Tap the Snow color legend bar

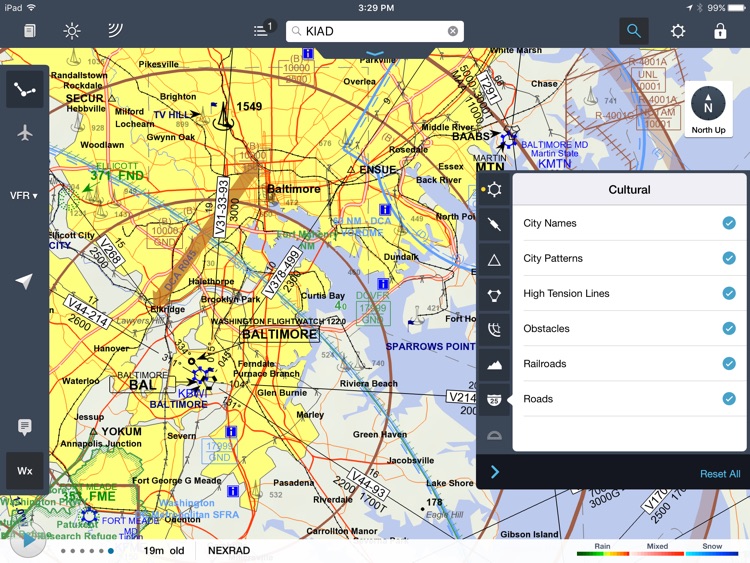click(712, 554)
